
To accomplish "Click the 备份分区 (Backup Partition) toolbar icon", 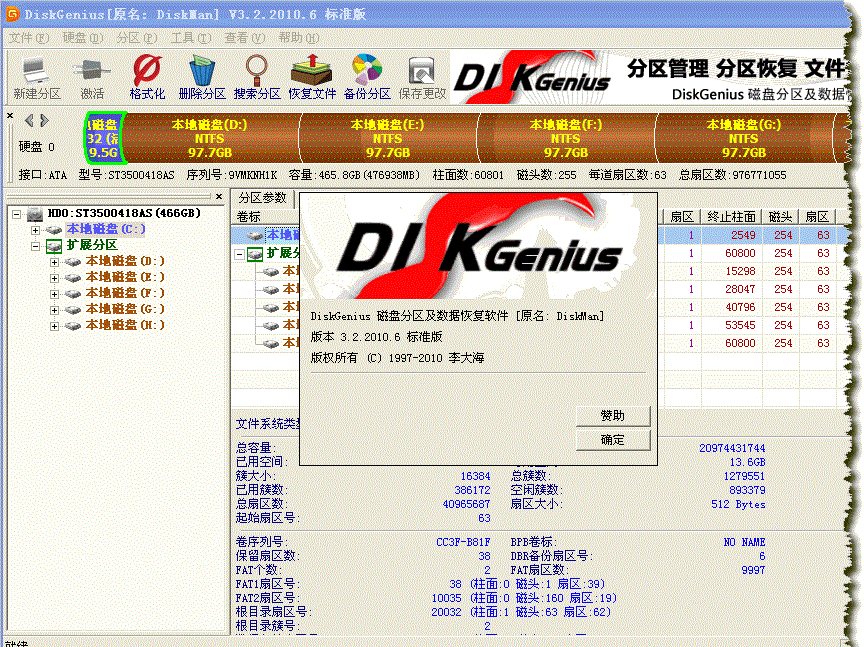I will (x=367, y=78).
